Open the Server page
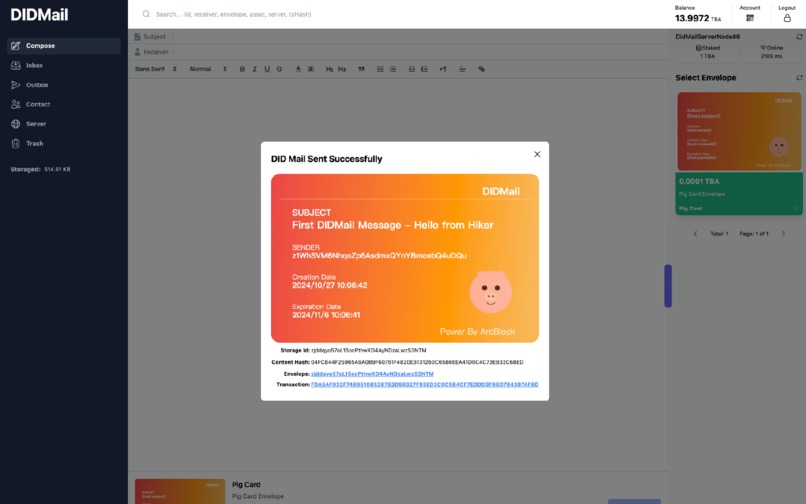This screenshot has height=504, width=806. coord(64,124)
